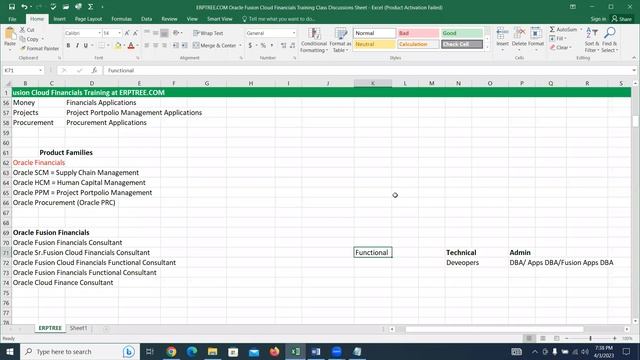Image resolution: width=640 pixels, height=360 pixels.
Task: Apply the Neutral cell style
Action: tap(374, 44)
